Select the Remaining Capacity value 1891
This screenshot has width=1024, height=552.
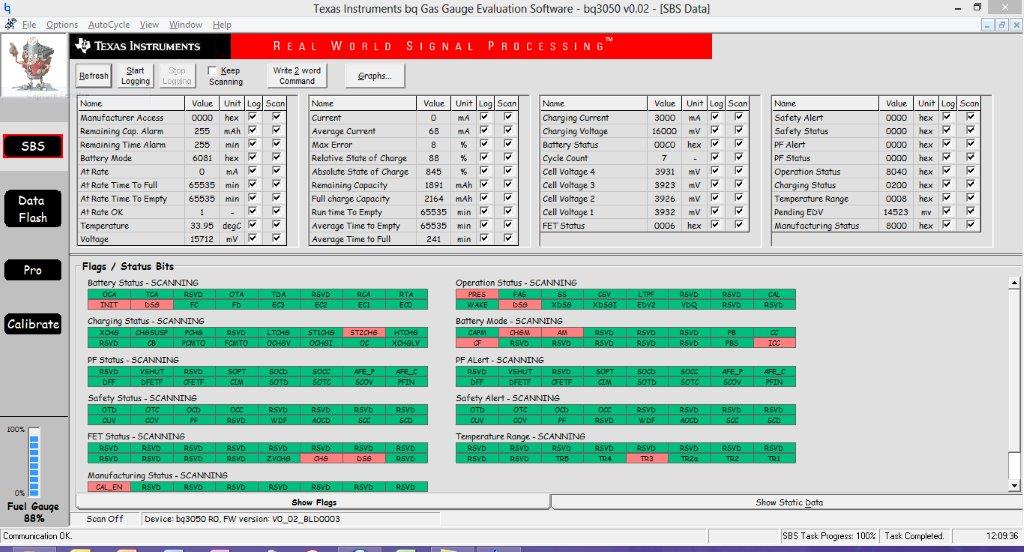pos(434,185)
